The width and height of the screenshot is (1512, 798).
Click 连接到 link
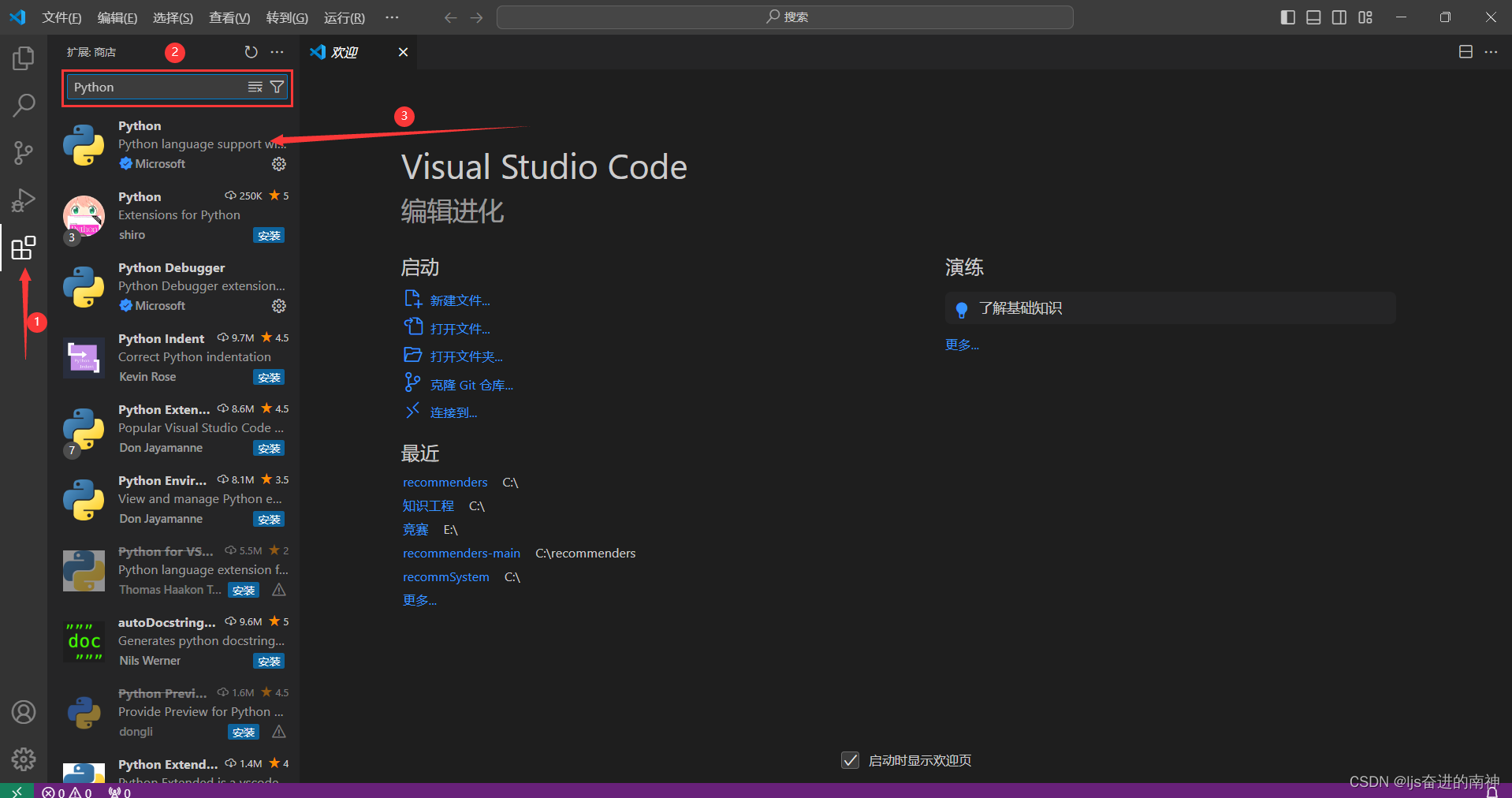coord(453,412)
